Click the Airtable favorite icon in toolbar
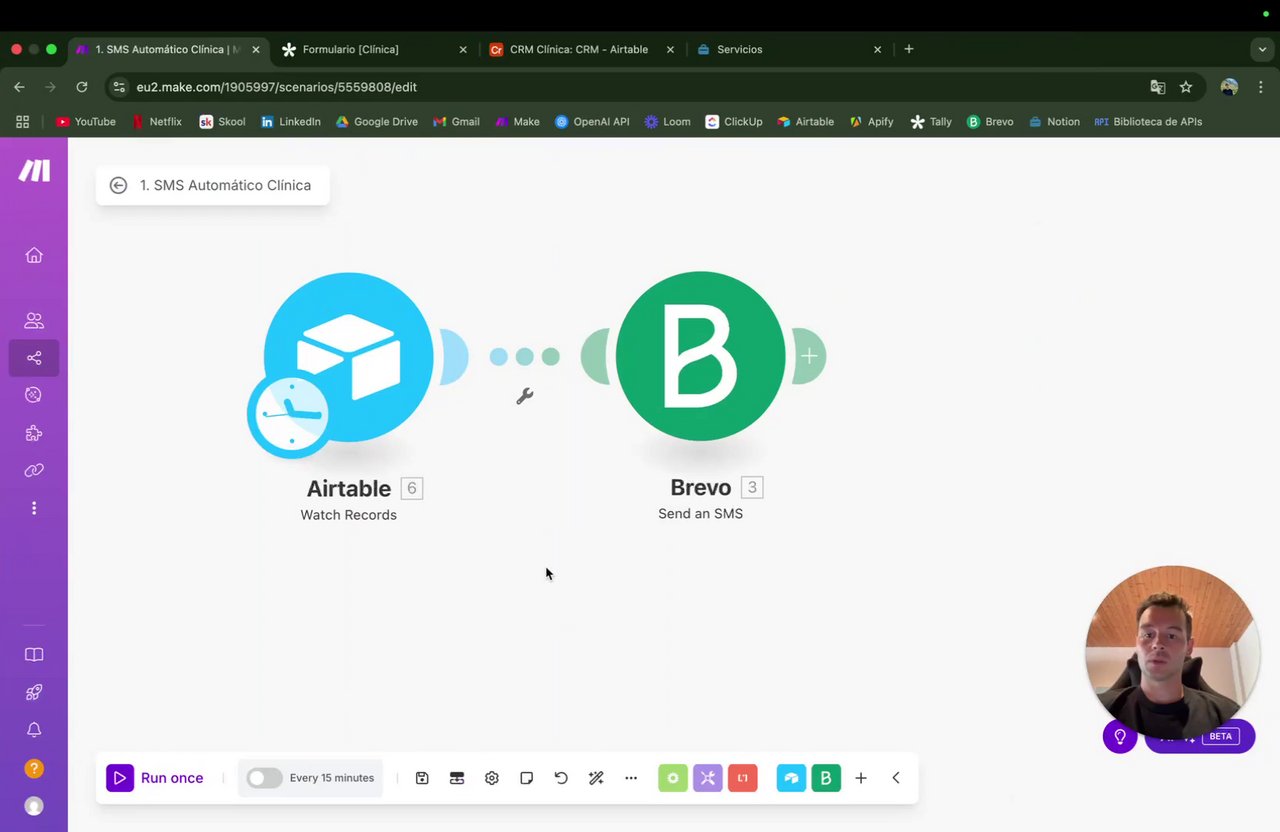 [791, 778]
